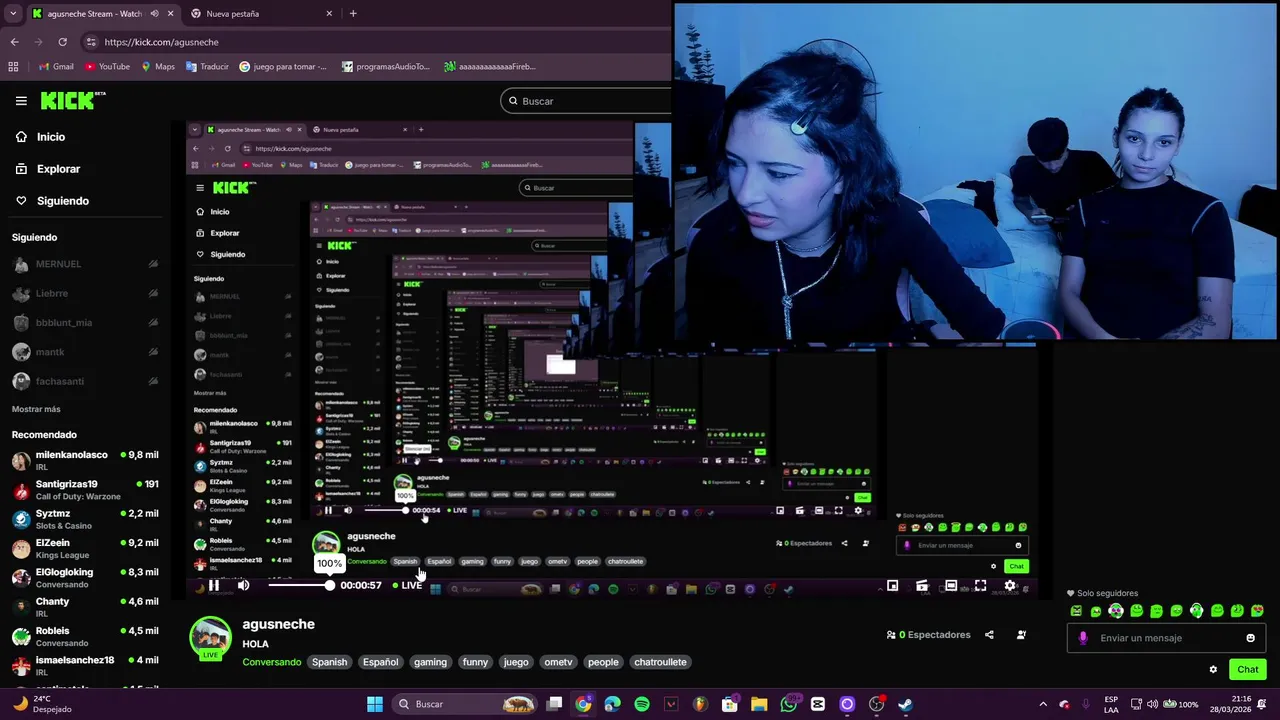Screen dimensions: 1280x720
Task: Open Santigrizas19 Warzone channel
Action: [x=85, y=490]
